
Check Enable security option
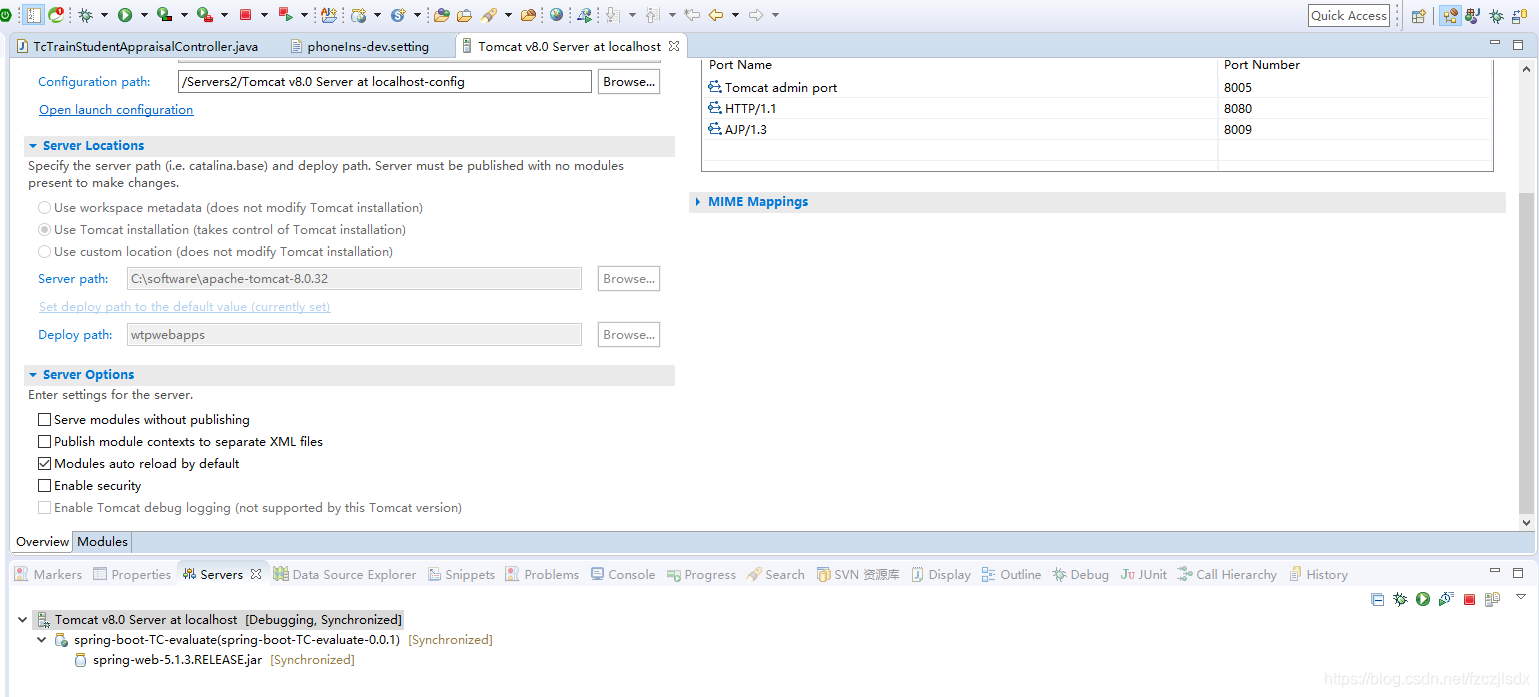(x=44, y=486)
